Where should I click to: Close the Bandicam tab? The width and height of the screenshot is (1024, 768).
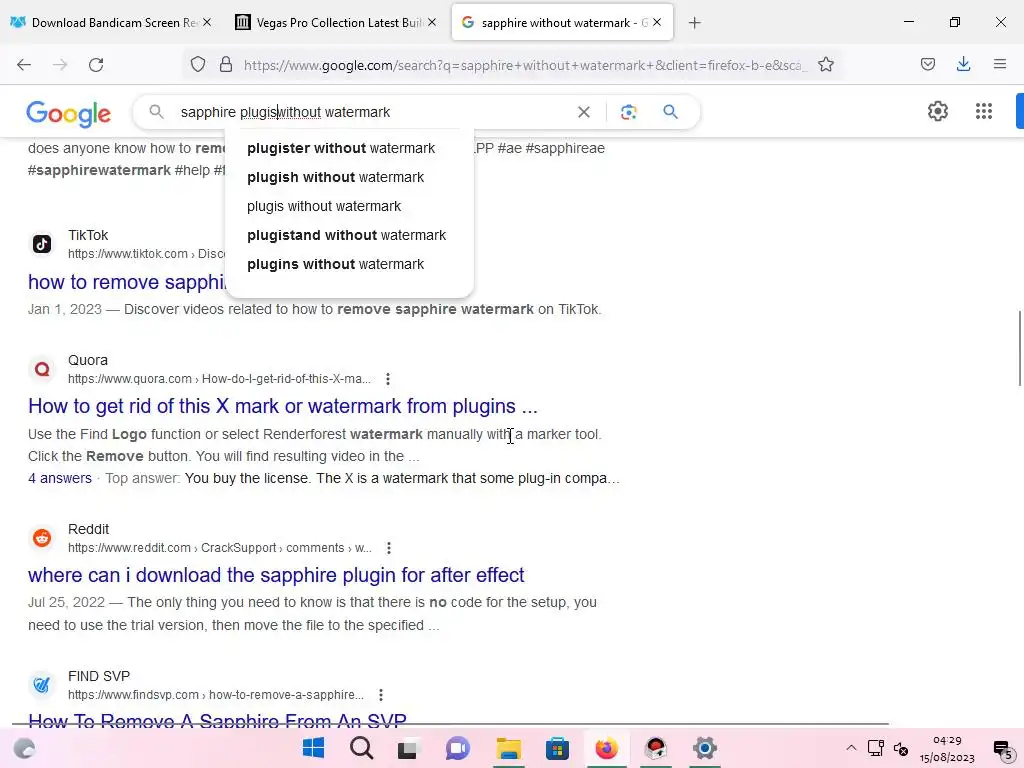click(x=207, y=22)
